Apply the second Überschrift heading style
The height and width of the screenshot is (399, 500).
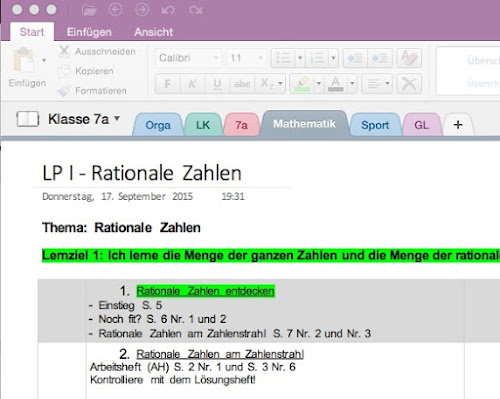[483, 83]
